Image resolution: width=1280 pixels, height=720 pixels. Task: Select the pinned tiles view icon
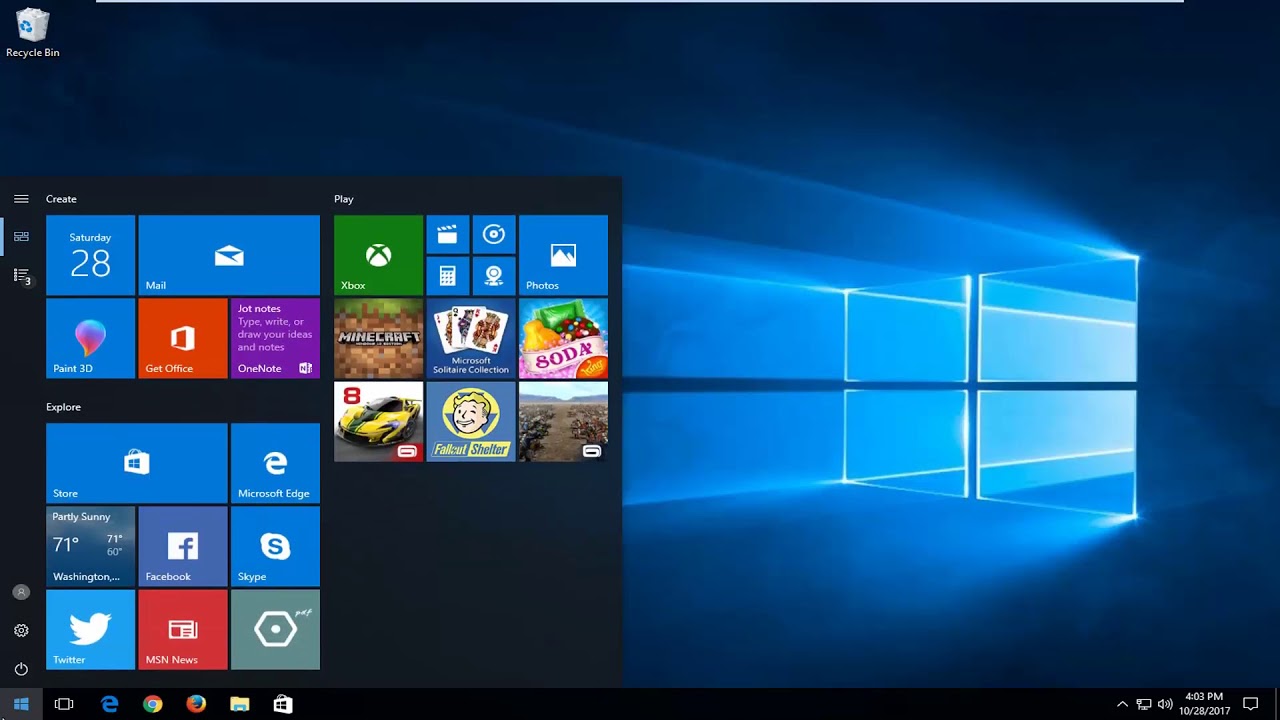coord(21,237)
